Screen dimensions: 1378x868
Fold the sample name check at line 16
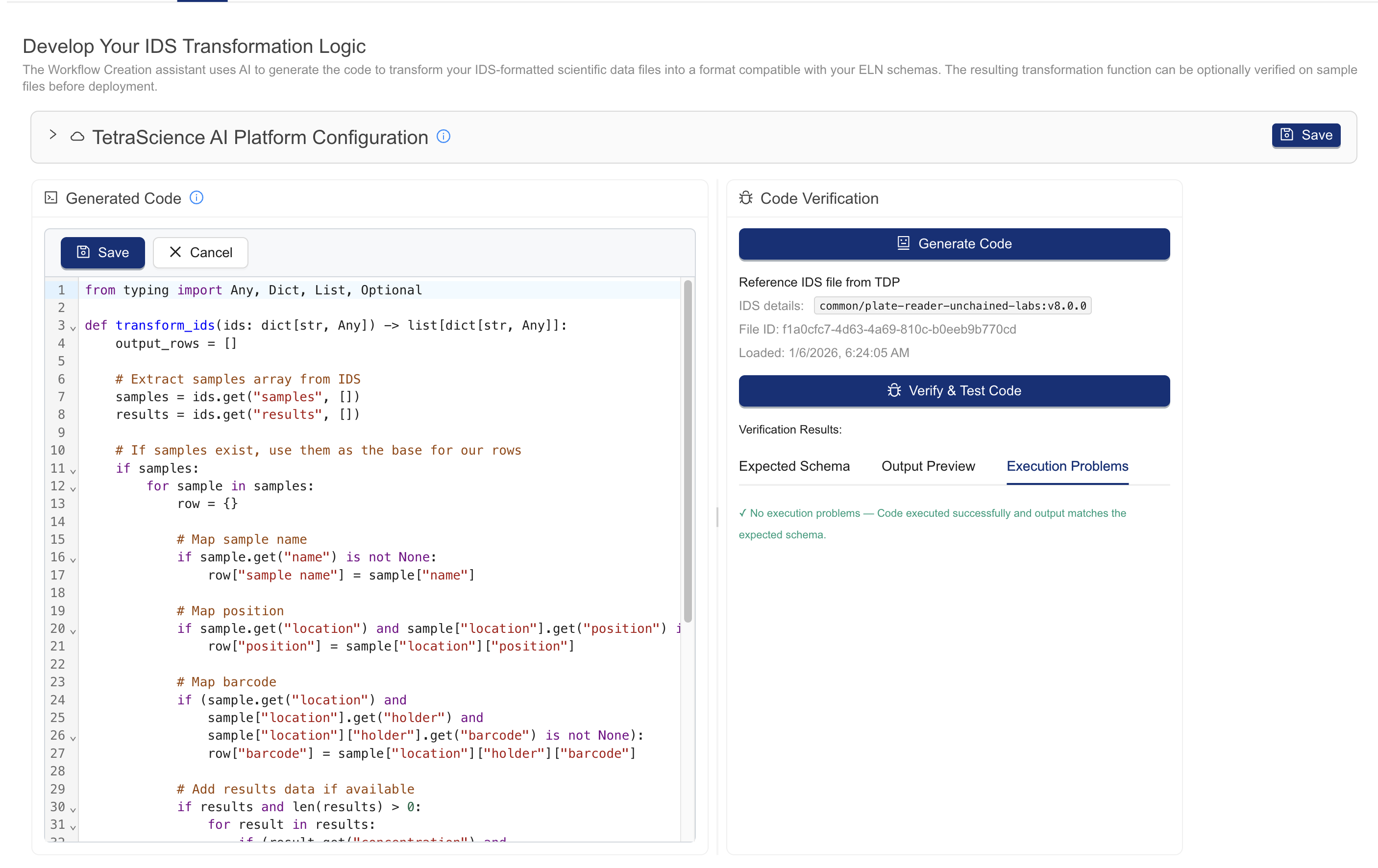[x=73, y=559]
